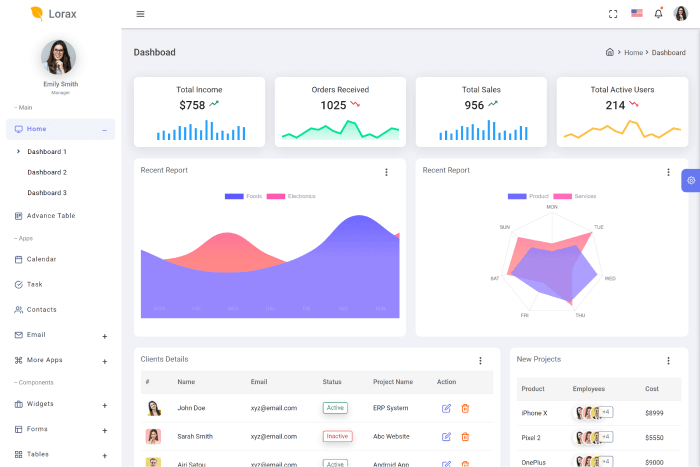Viewport: 700px width, 467px height.
Task: Edit John Doe's client row
Action: point(446,408)
